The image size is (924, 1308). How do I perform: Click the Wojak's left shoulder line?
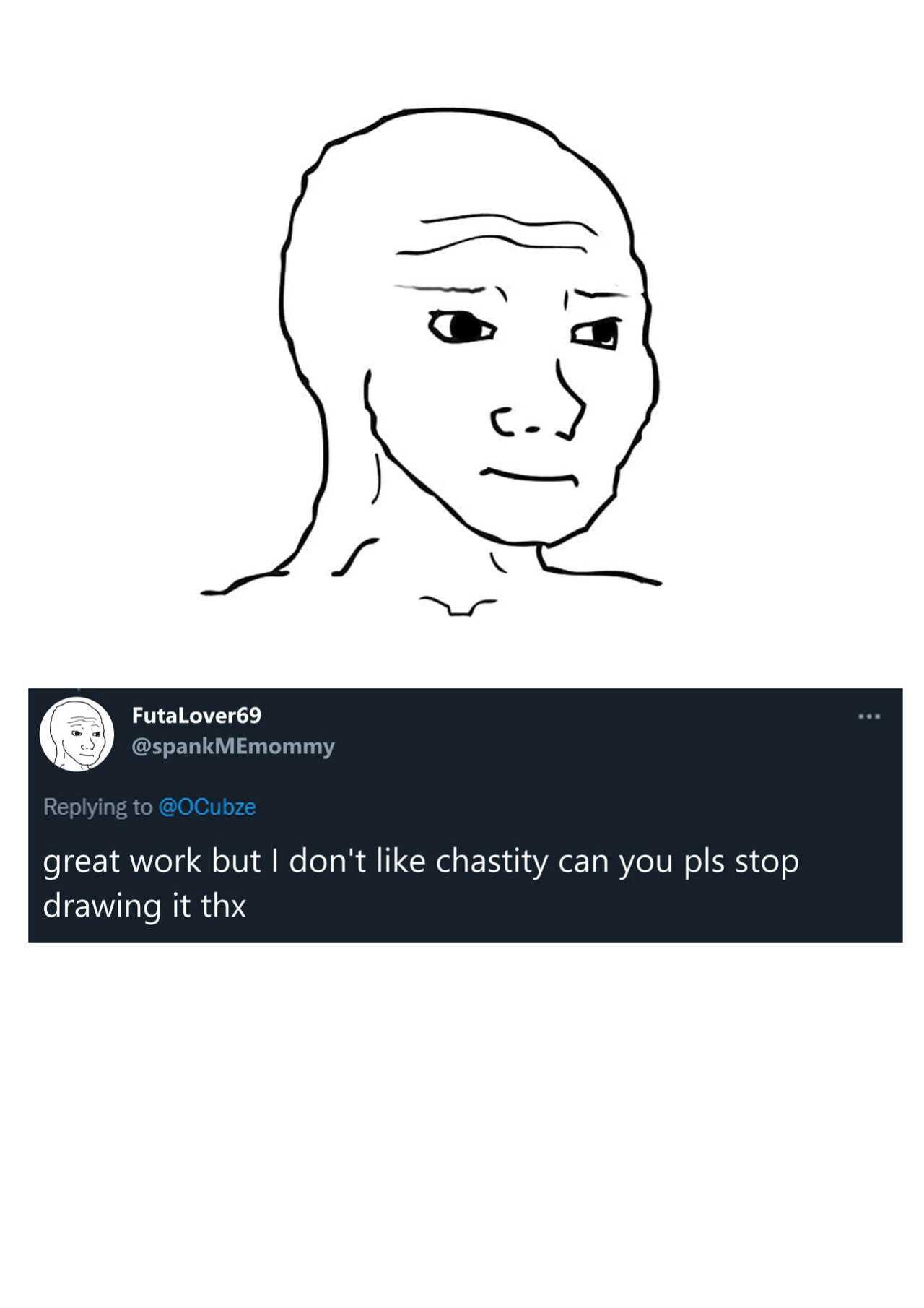pos(245,582)
